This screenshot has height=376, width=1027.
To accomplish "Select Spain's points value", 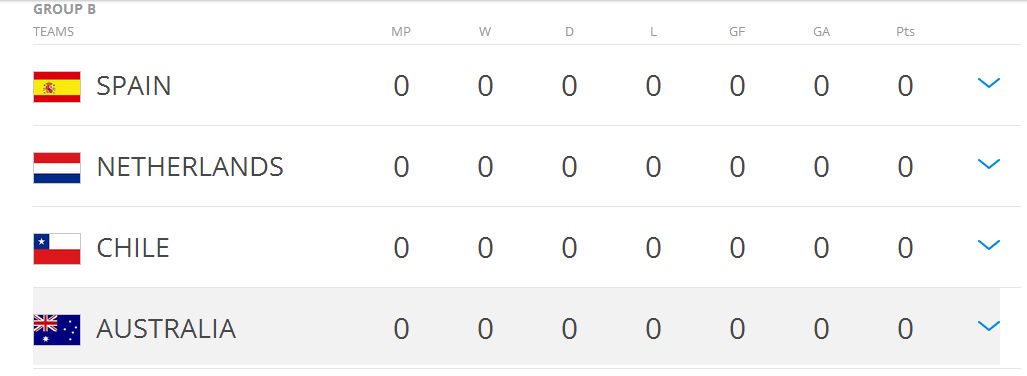I will 905,86.
